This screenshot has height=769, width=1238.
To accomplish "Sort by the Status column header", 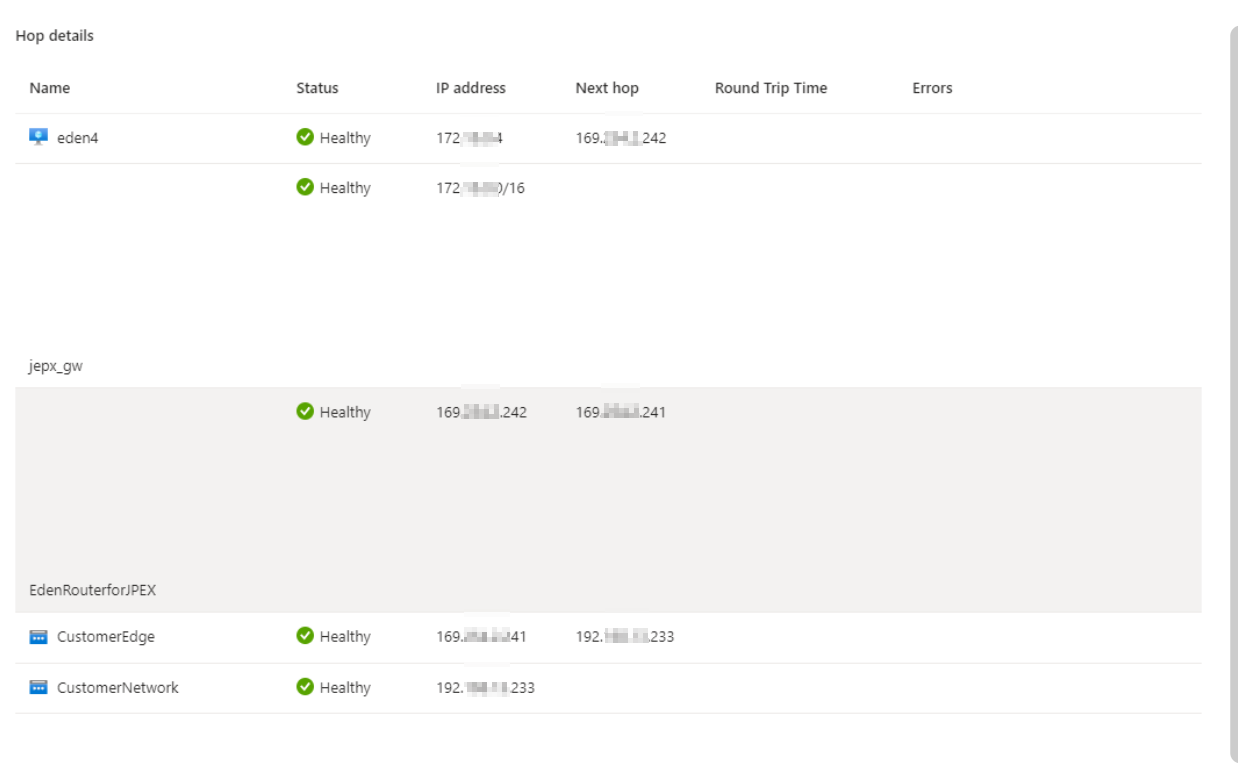I will tap(317, 88).
